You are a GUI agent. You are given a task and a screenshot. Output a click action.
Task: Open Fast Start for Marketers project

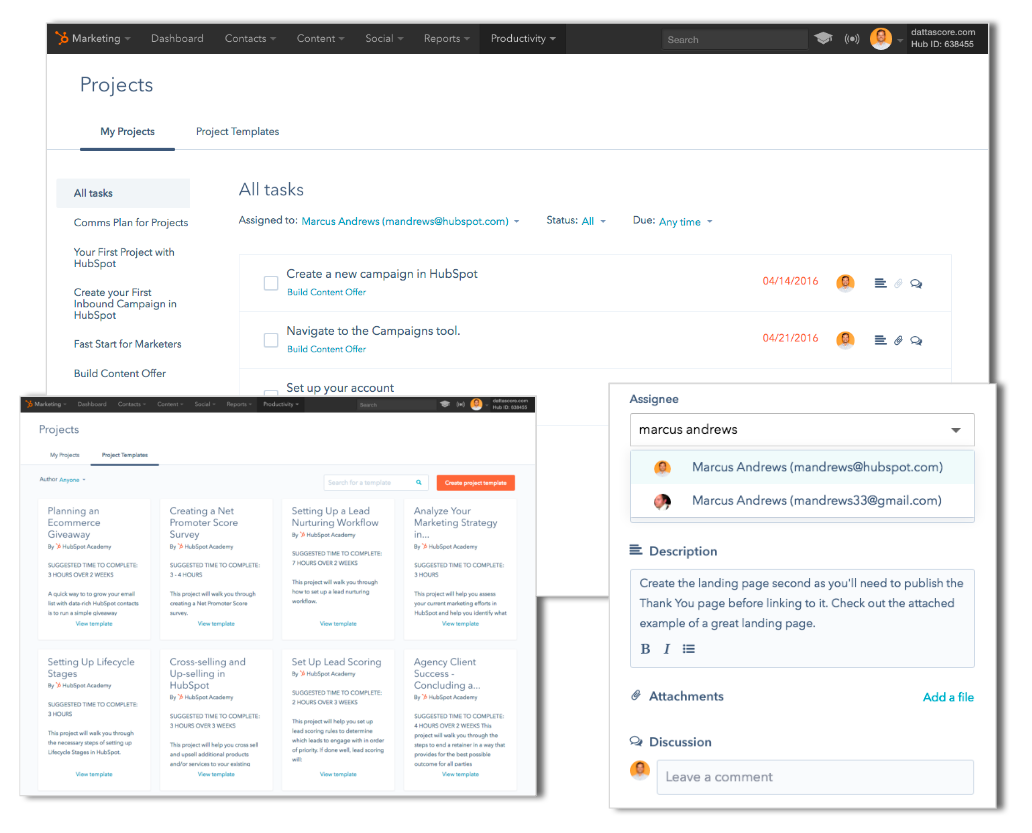pyautogui.click(x=128, y=344)
